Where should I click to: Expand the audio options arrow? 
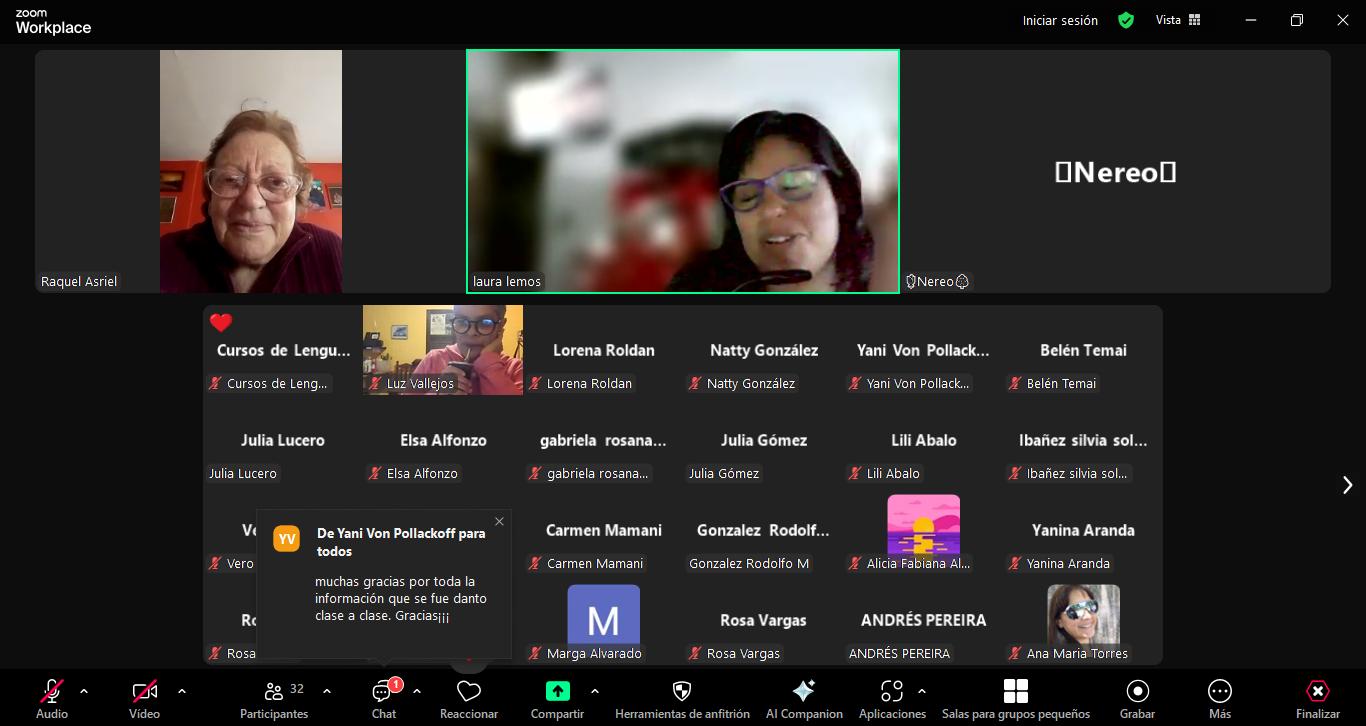tap(84, 691)
